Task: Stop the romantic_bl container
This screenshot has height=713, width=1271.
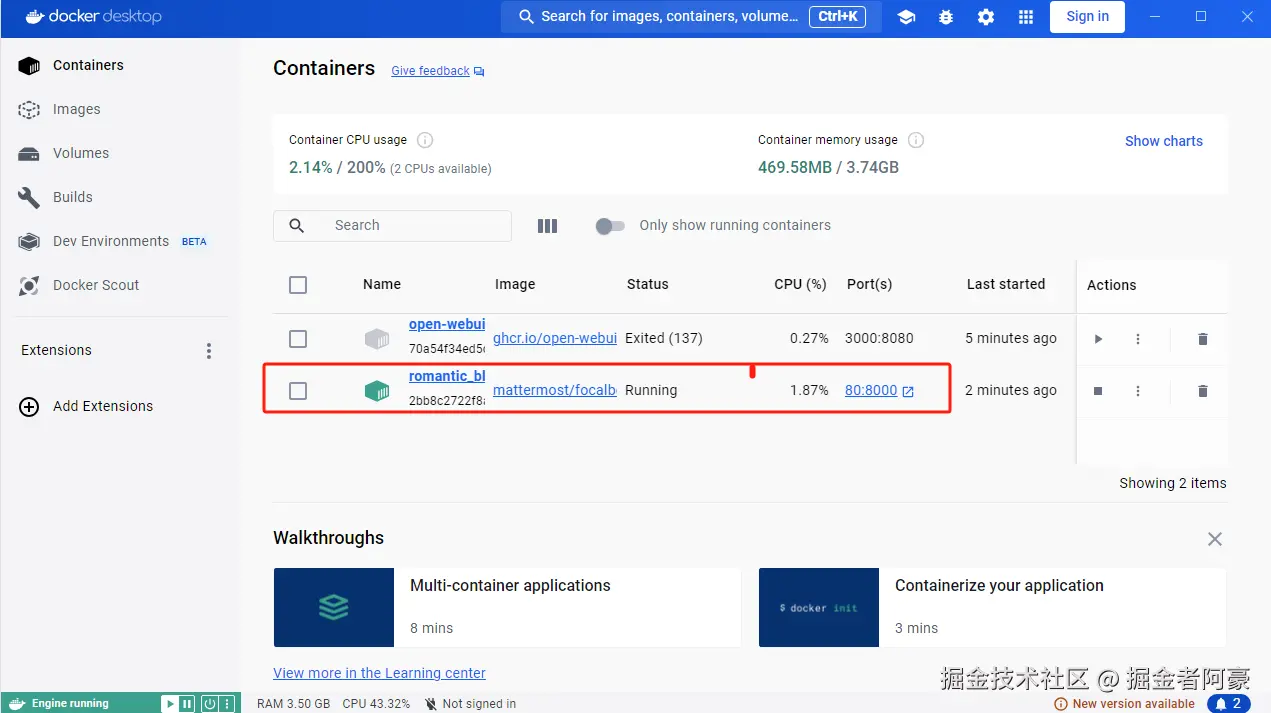Action: [x=1098, y=391]
